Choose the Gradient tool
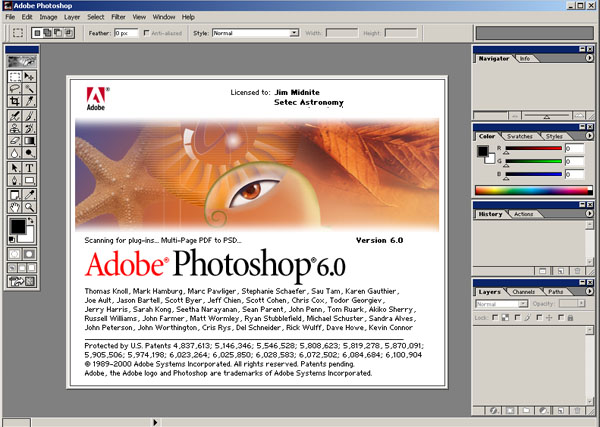600x427 pixels. pos(29,141)
